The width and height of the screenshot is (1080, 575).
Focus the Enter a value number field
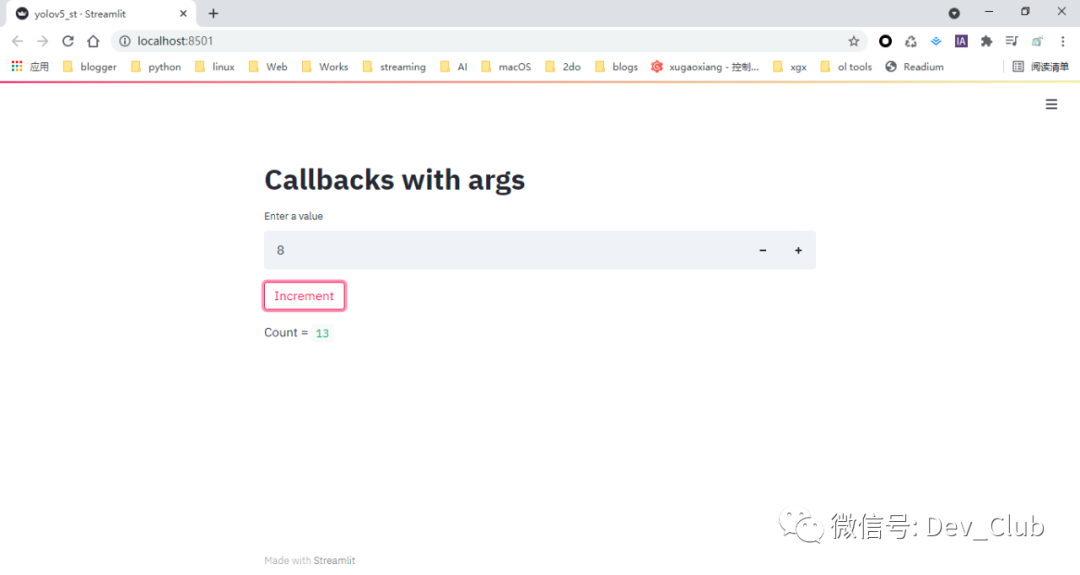click(x=504, y=250)
